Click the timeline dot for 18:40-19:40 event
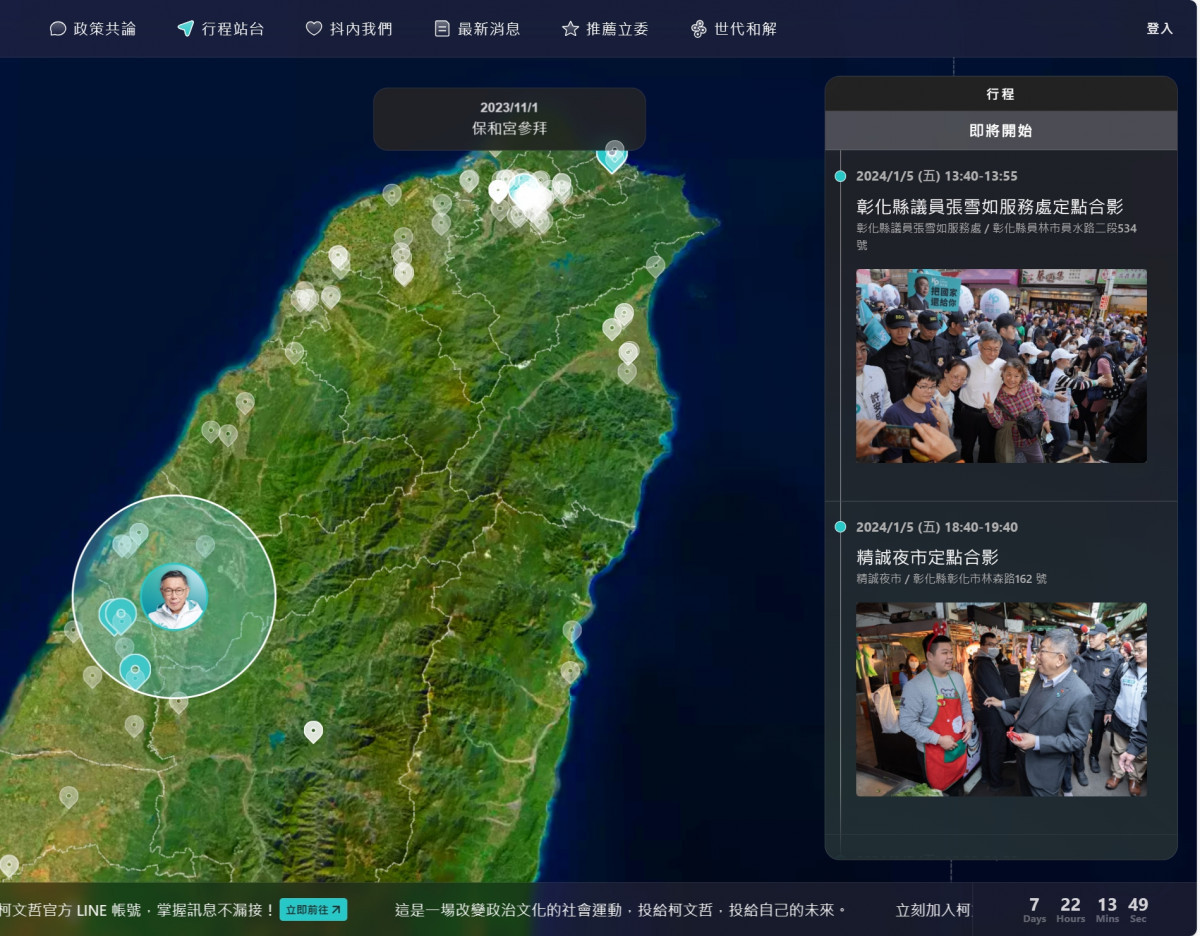Screen dimensions: 1200x936 coord(840,527)
